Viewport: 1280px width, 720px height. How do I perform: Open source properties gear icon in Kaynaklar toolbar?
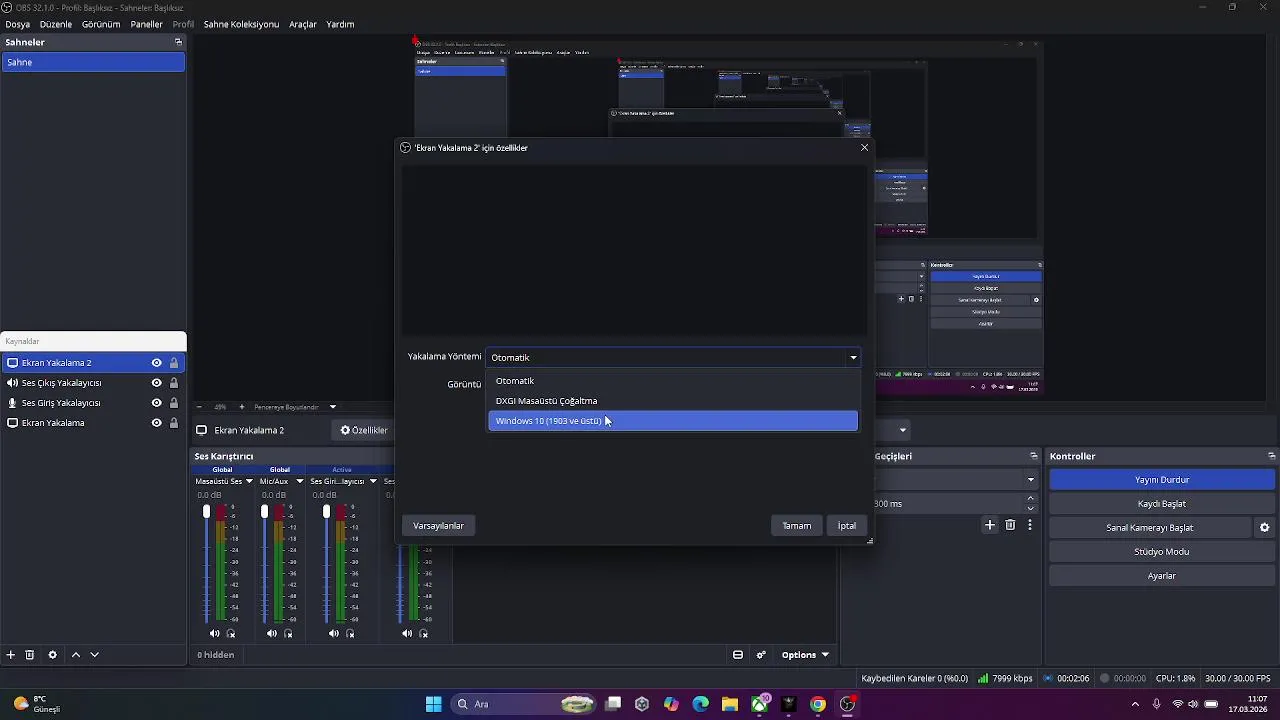coord(53,655)
